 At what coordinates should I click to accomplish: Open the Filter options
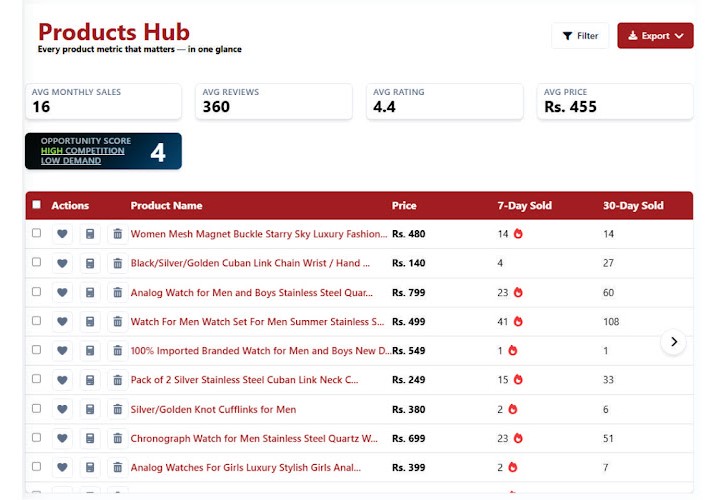point(580,35)
